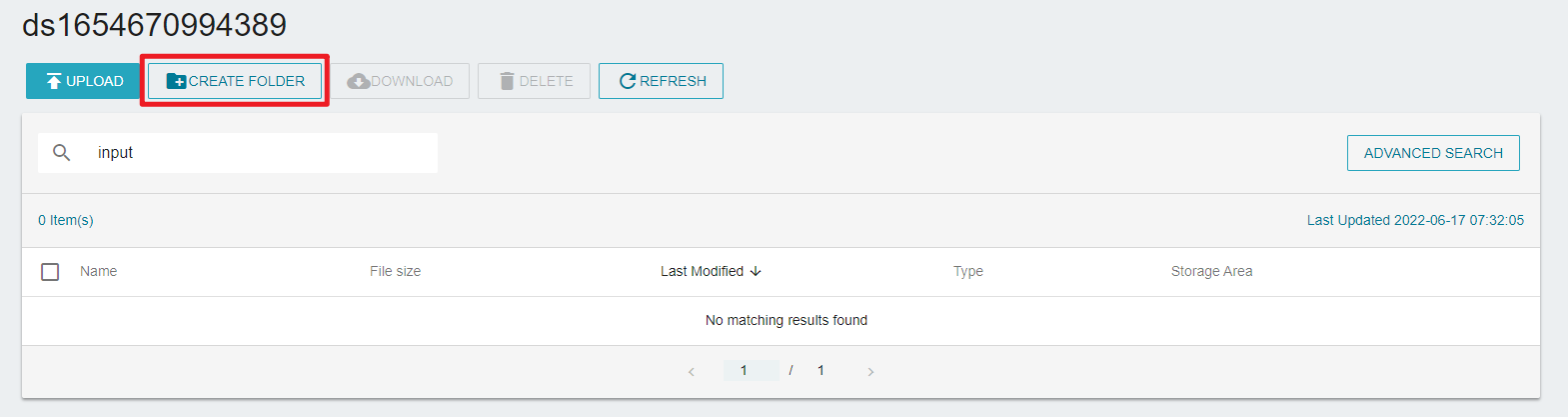Click the trash can delete icon

coord(507,81)
